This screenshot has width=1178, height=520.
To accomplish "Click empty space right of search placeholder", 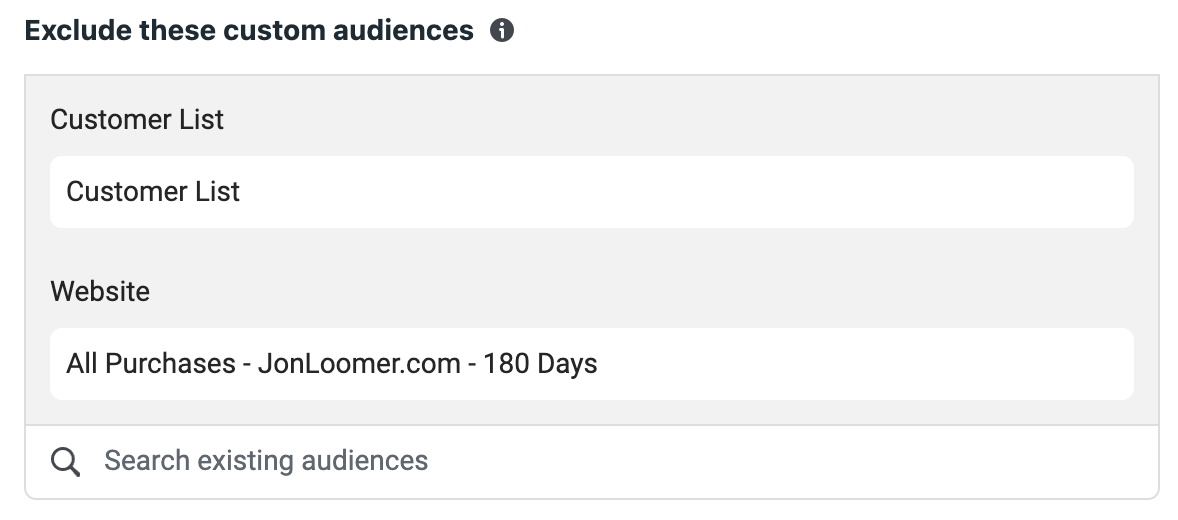I will (x=789, y=461).
